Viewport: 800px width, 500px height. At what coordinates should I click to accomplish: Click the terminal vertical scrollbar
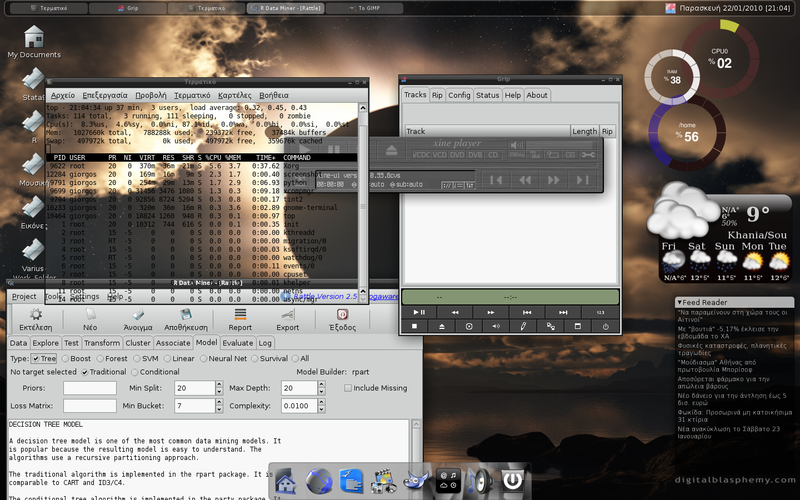coord(363,202)
